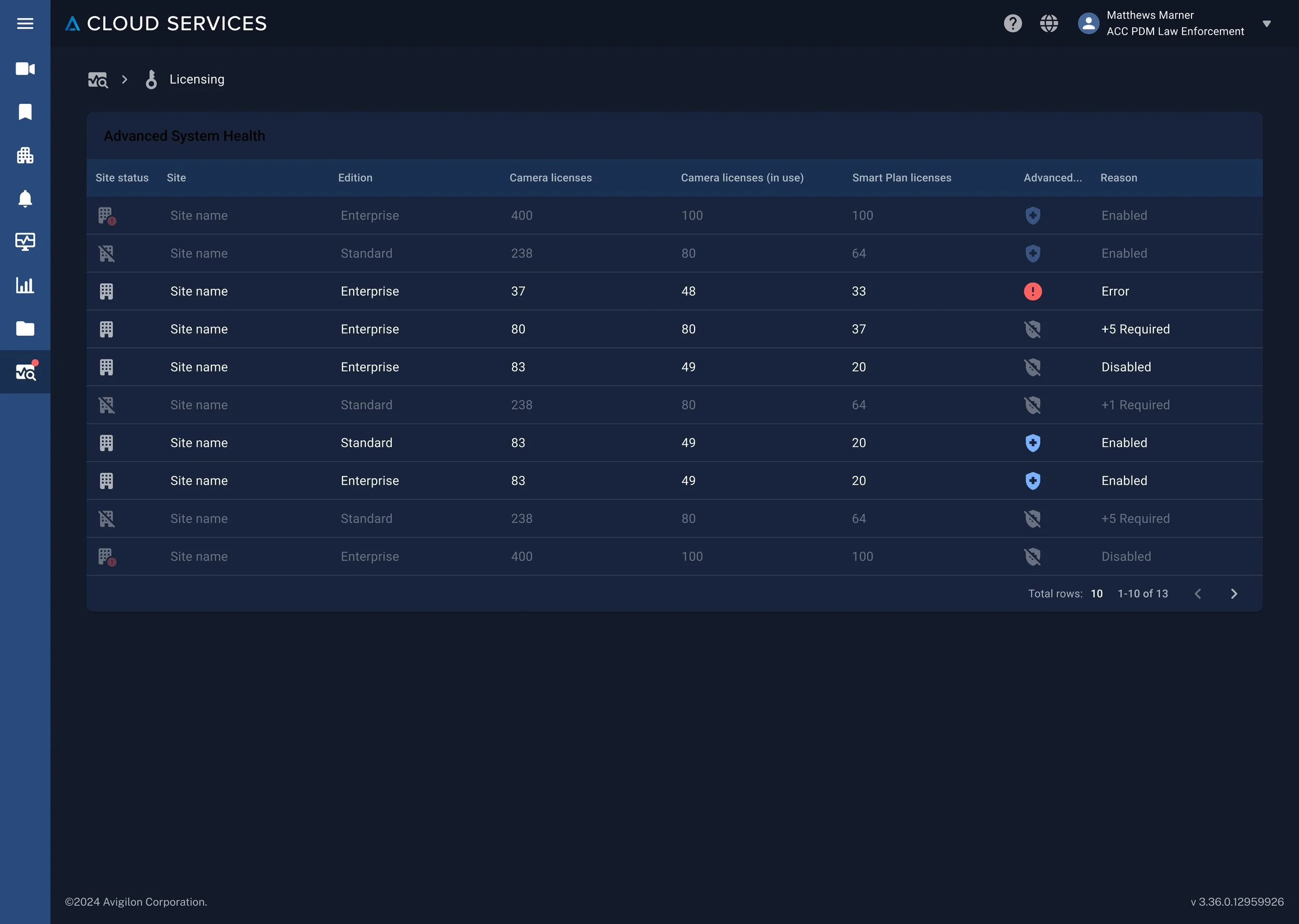Click the red Error status icon

point(1032,292)
